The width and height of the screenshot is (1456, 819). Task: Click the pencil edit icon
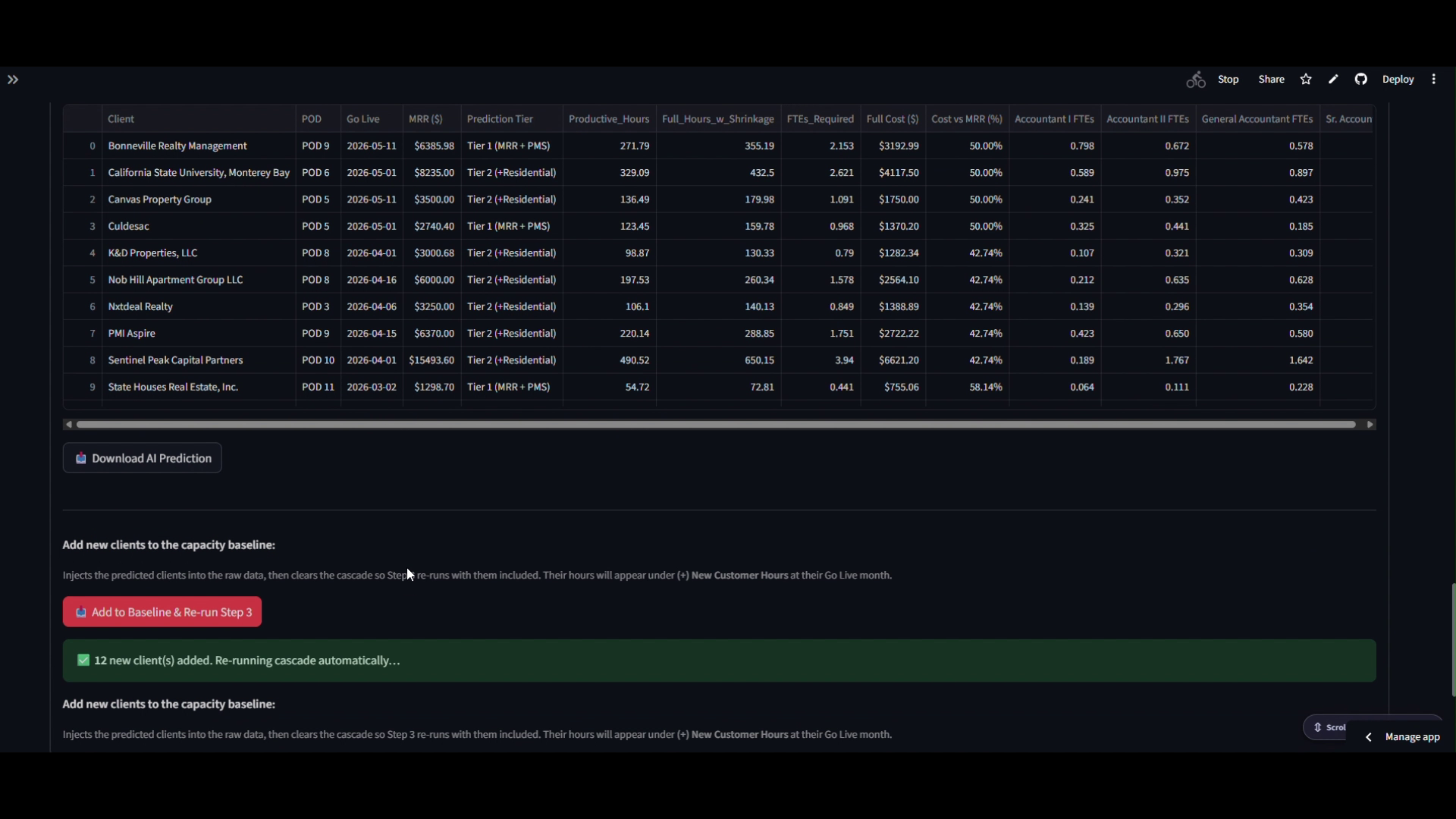(1333, 80)
